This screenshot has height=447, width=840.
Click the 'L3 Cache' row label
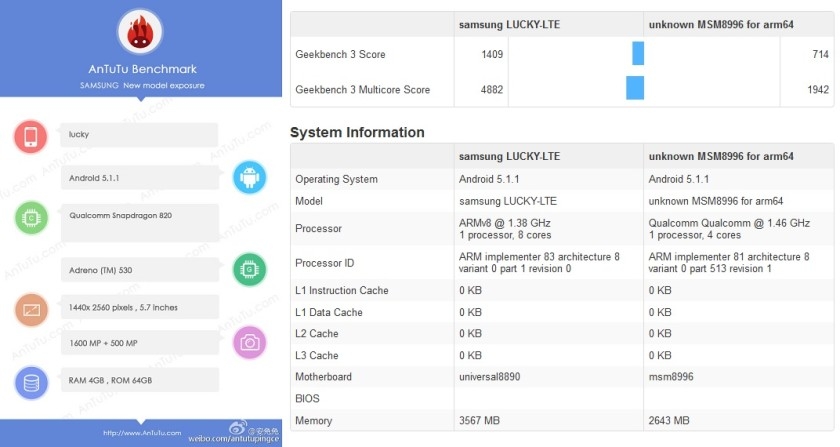click(317, 355)
